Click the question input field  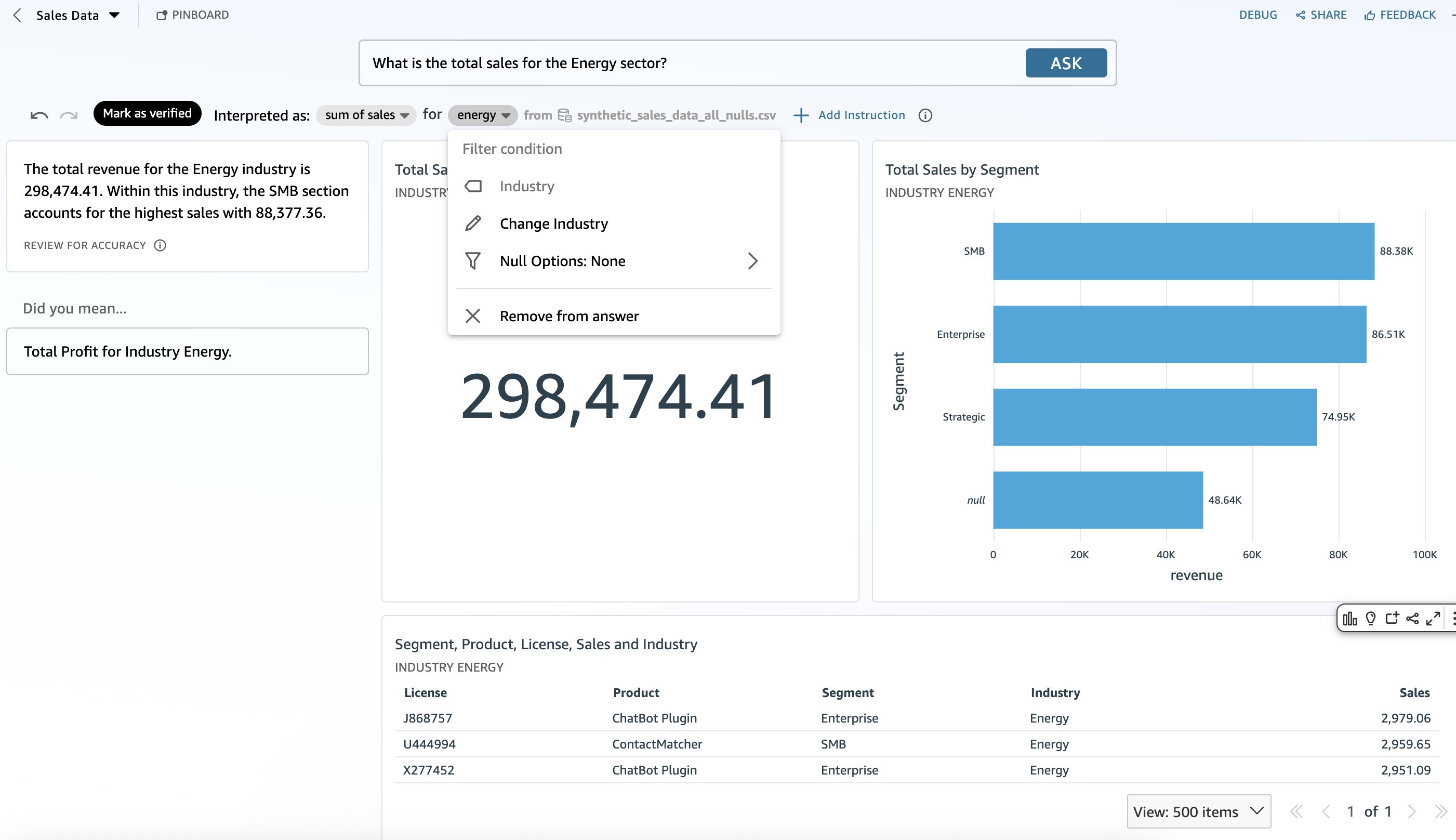692,63
